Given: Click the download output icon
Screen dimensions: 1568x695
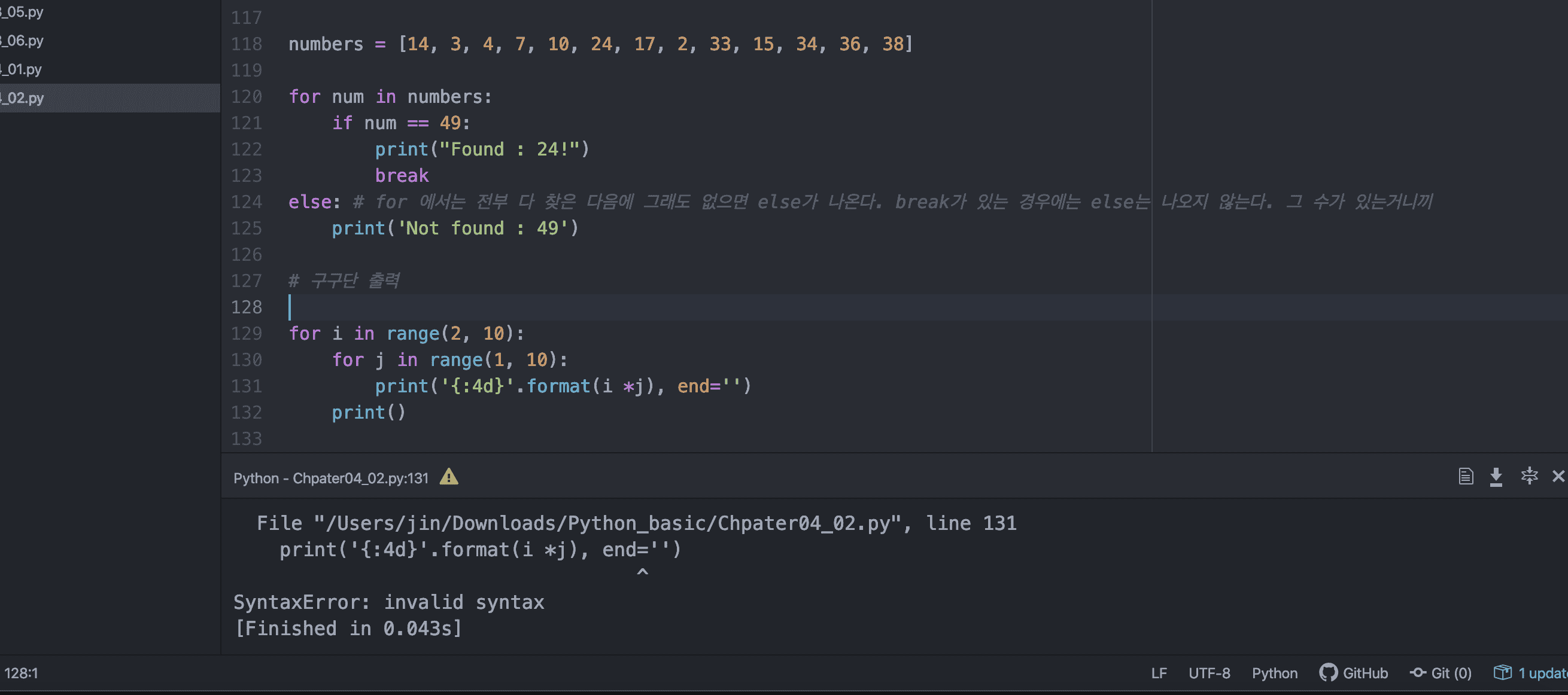Looking at the screenshot, I should (1496, 477).
